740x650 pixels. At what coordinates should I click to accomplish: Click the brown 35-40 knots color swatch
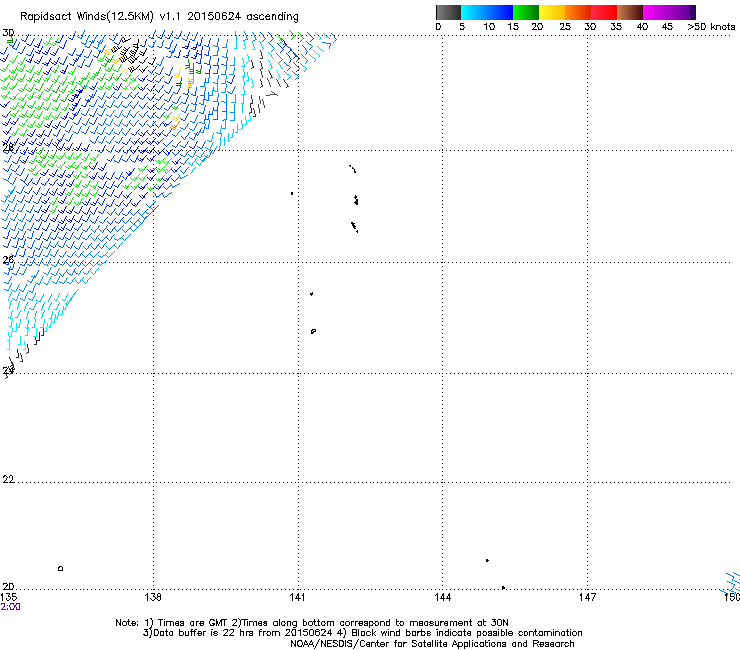click(x=630, y=12)
